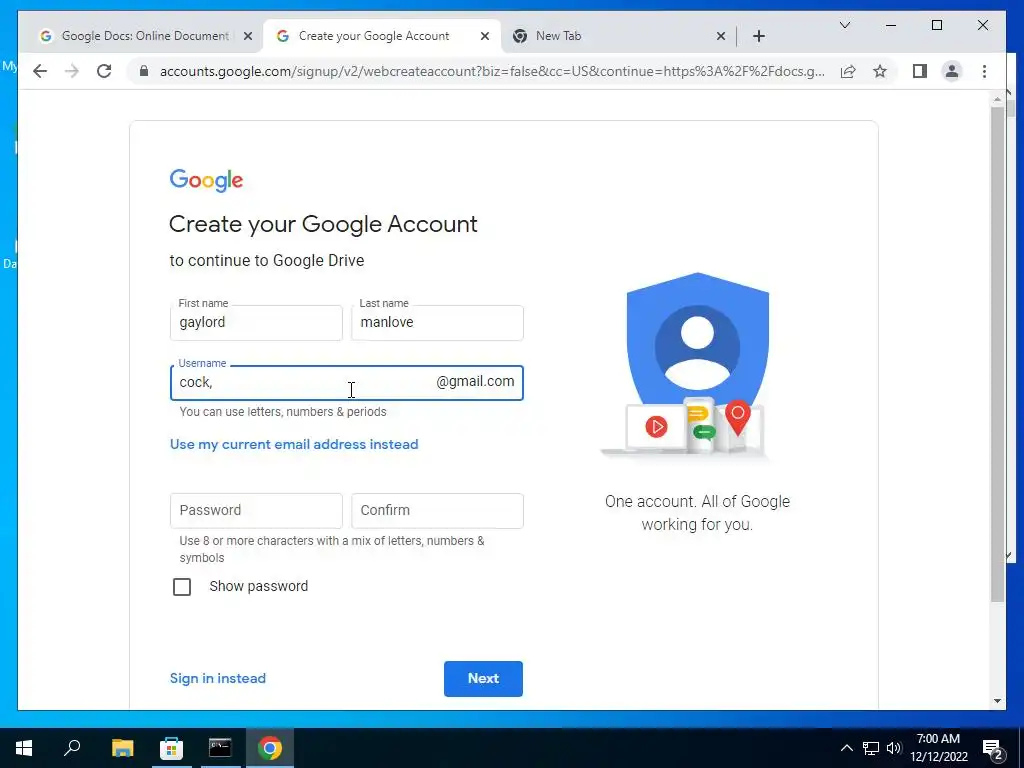Close the New Tab tab

pos(720,36)
